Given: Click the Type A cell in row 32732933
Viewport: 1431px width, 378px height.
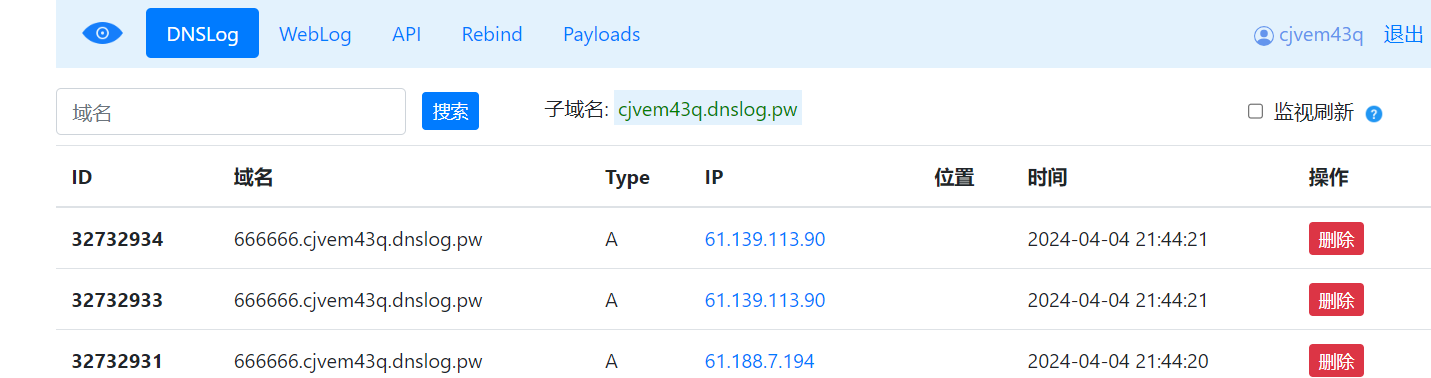Looking at the screenshot, I should click(x=612, y=301).
